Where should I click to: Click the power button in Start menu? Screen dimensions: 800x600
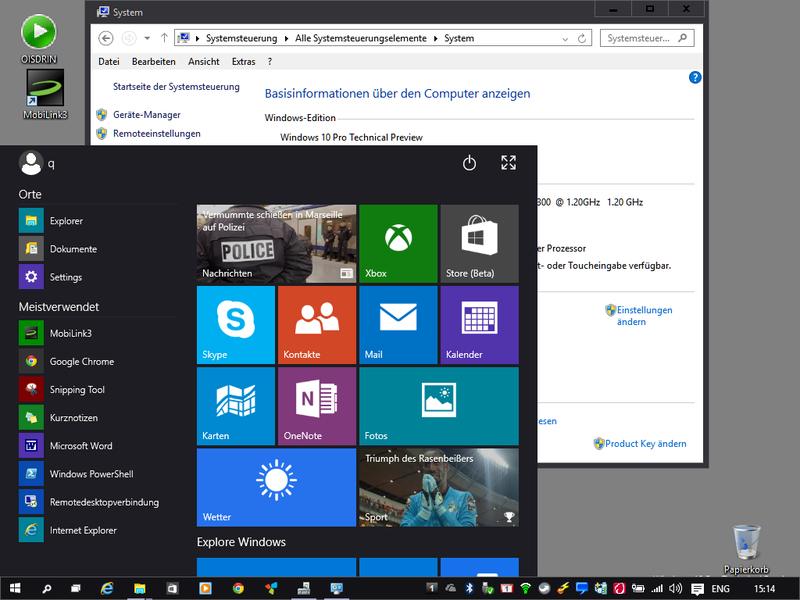pyautogui.click(x=469, y=163)
